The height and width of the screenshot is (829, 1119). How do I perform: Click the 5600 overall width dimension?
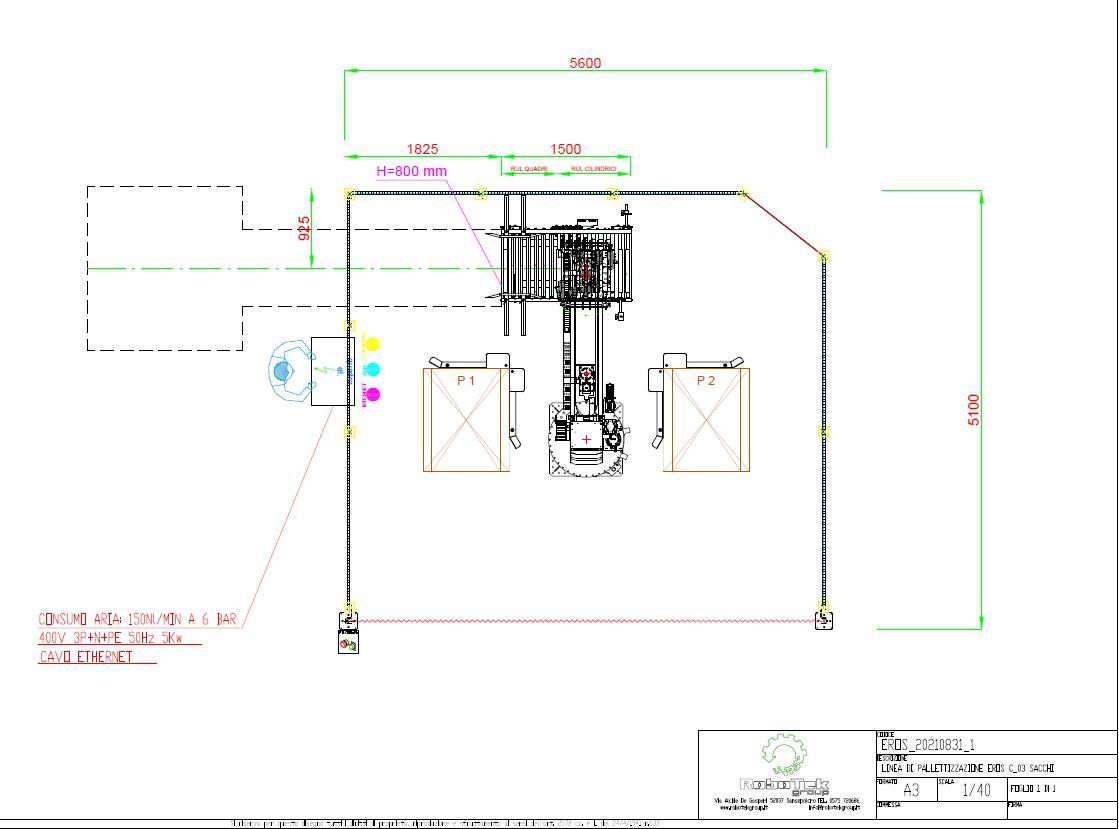click(x=585, y=63)
